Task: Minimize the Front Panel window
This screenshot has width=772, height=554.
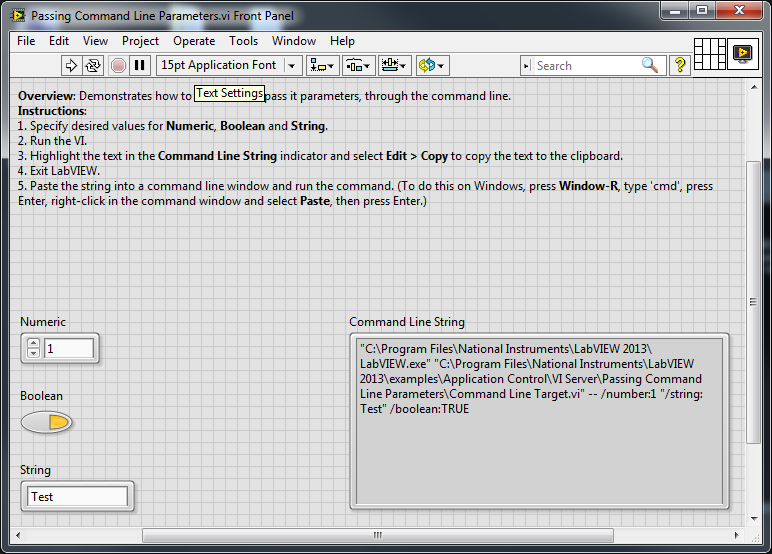Action: point(675,11)
